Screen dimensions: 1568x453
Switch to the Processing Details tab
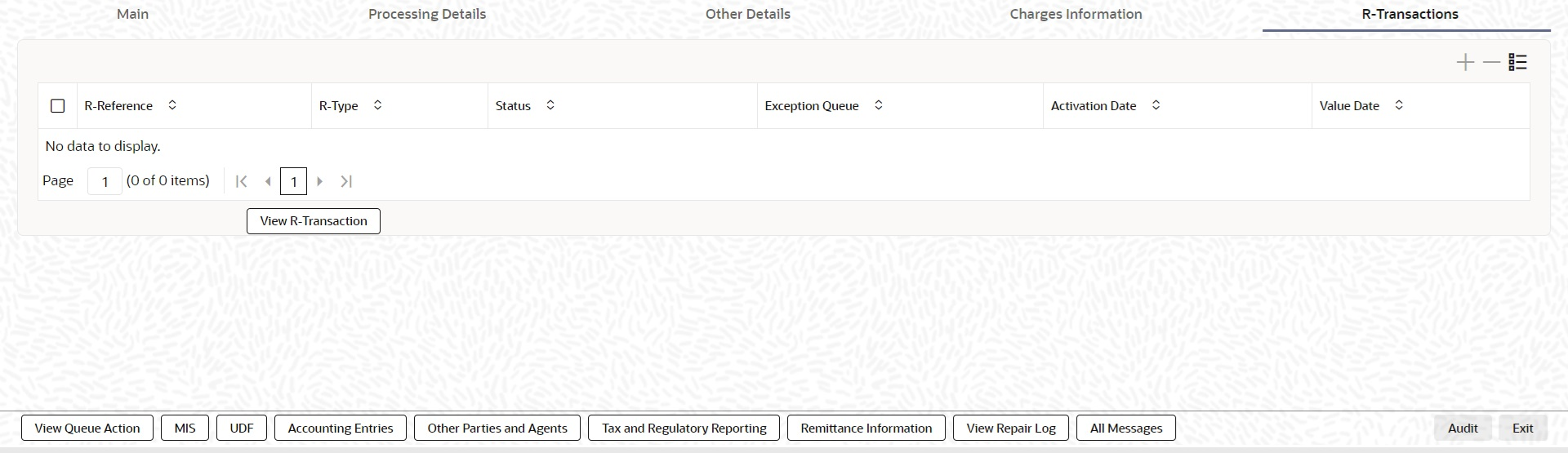pos(427,14)
